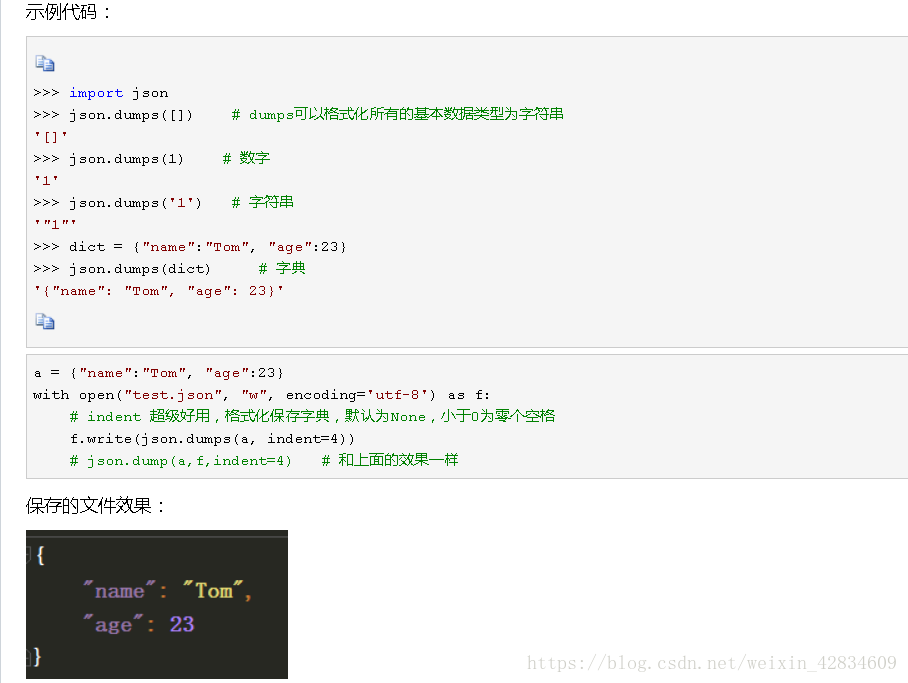Click the f.write(json.dumps(a, indent=4)) line

click(x=212, y=439)
